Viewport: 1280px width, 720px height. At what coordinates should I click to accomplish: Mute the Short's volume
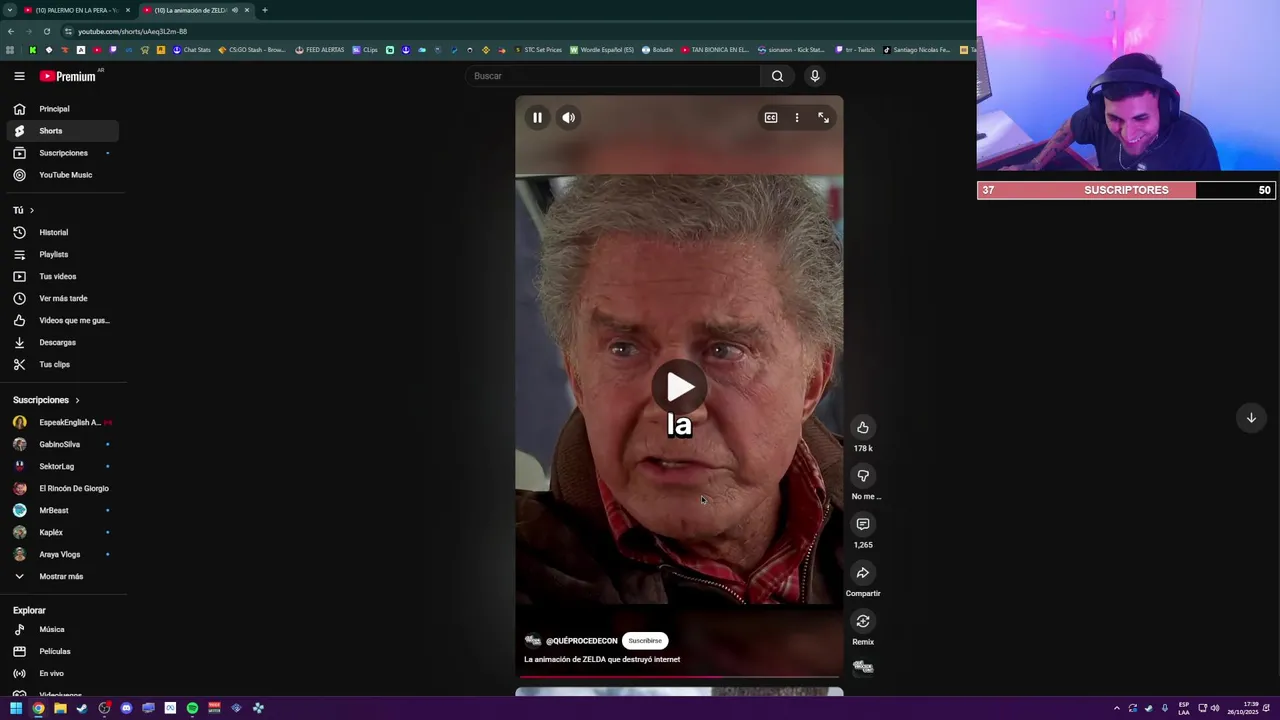click(x=568, y=118)
